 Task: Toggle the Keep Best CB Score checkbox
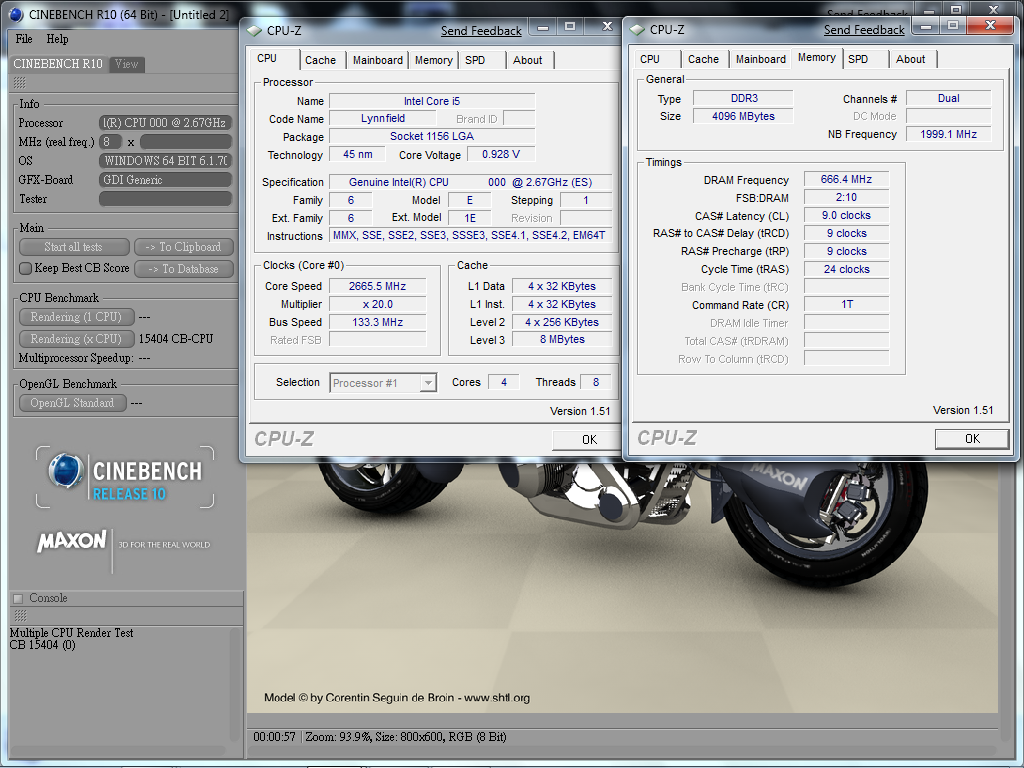26,268
